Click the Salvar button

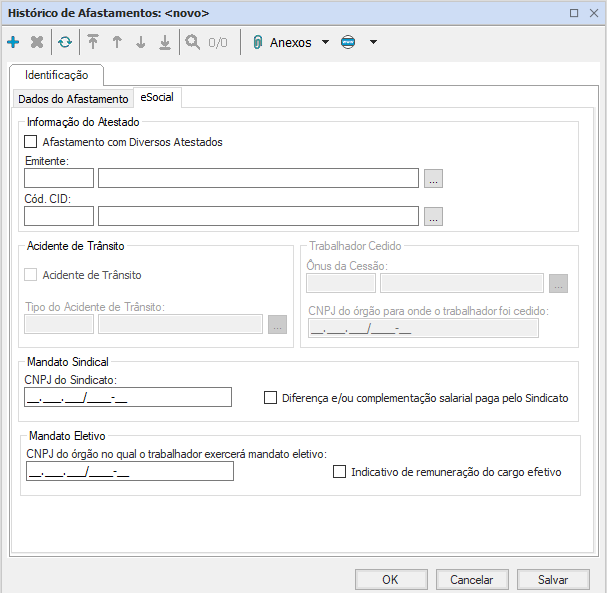coord(553,579)
